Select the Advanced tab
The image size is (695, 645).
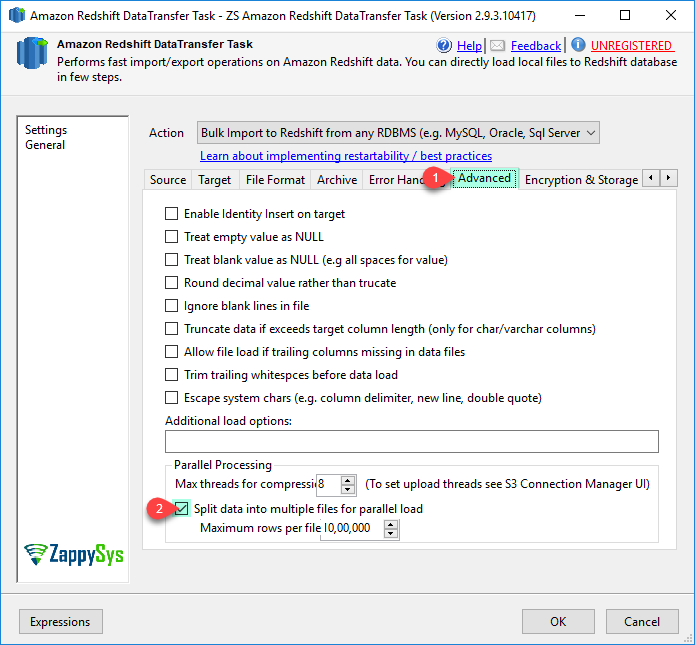pos(484,178)
